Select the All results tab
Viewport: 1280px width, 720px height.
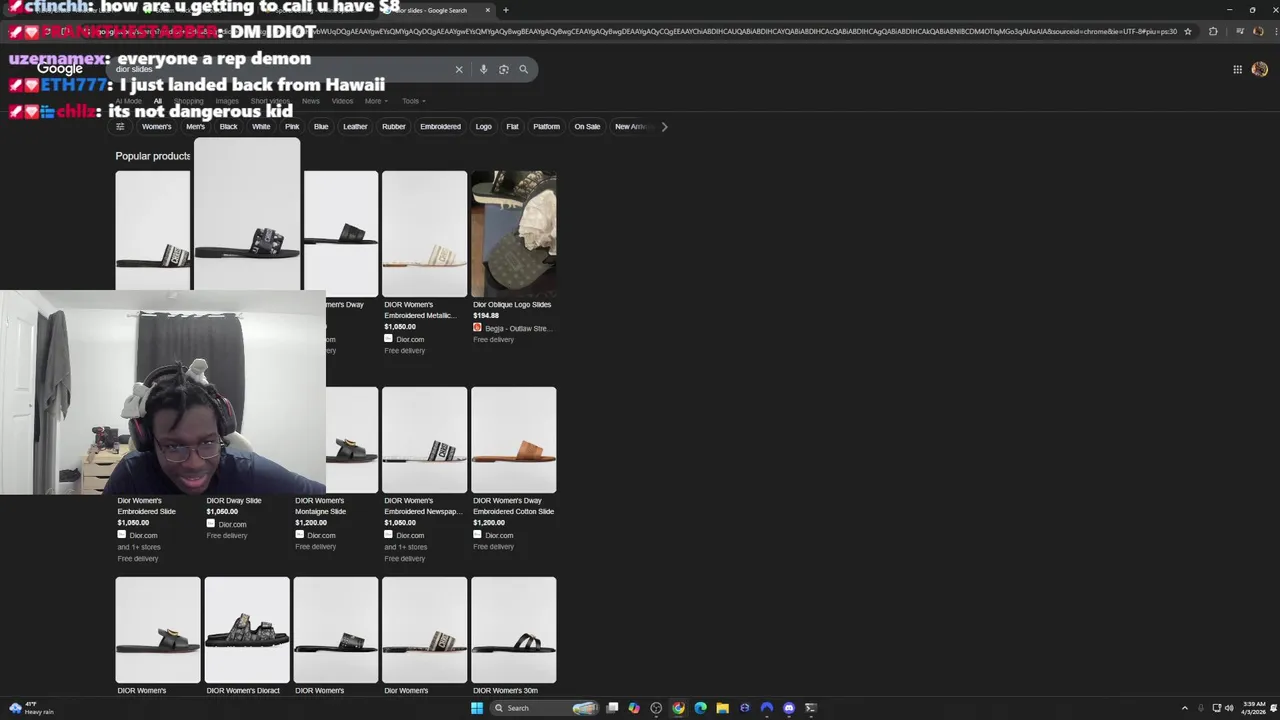coord(157,101)
